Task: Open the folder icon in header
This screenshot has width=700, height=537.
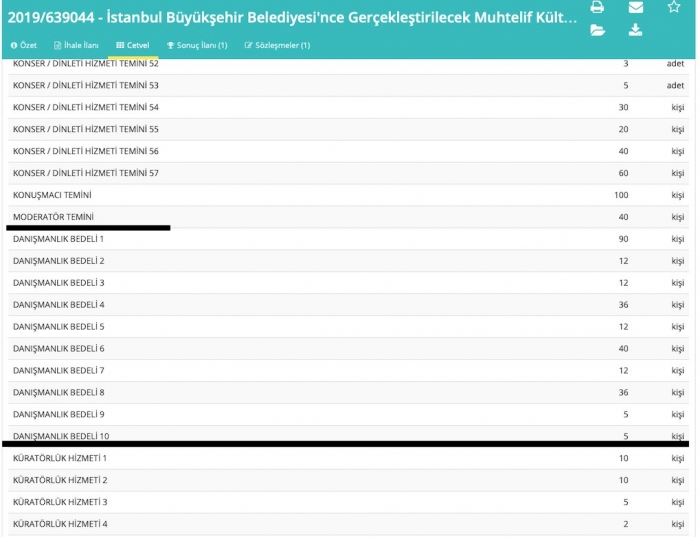Action: [x=597, y=30]
